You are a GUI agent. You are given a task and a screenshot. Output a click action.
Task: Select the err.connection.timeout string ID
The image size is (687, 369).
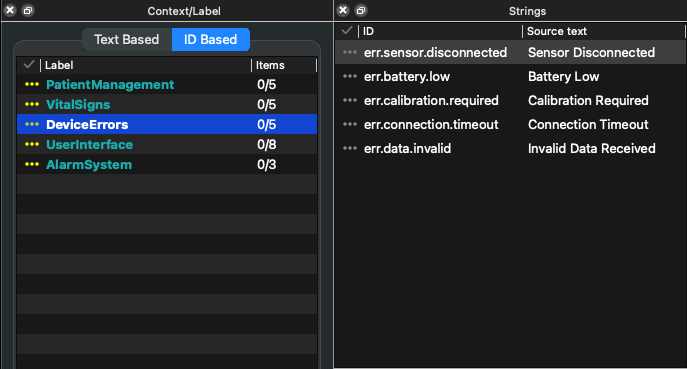coord(431,124)
